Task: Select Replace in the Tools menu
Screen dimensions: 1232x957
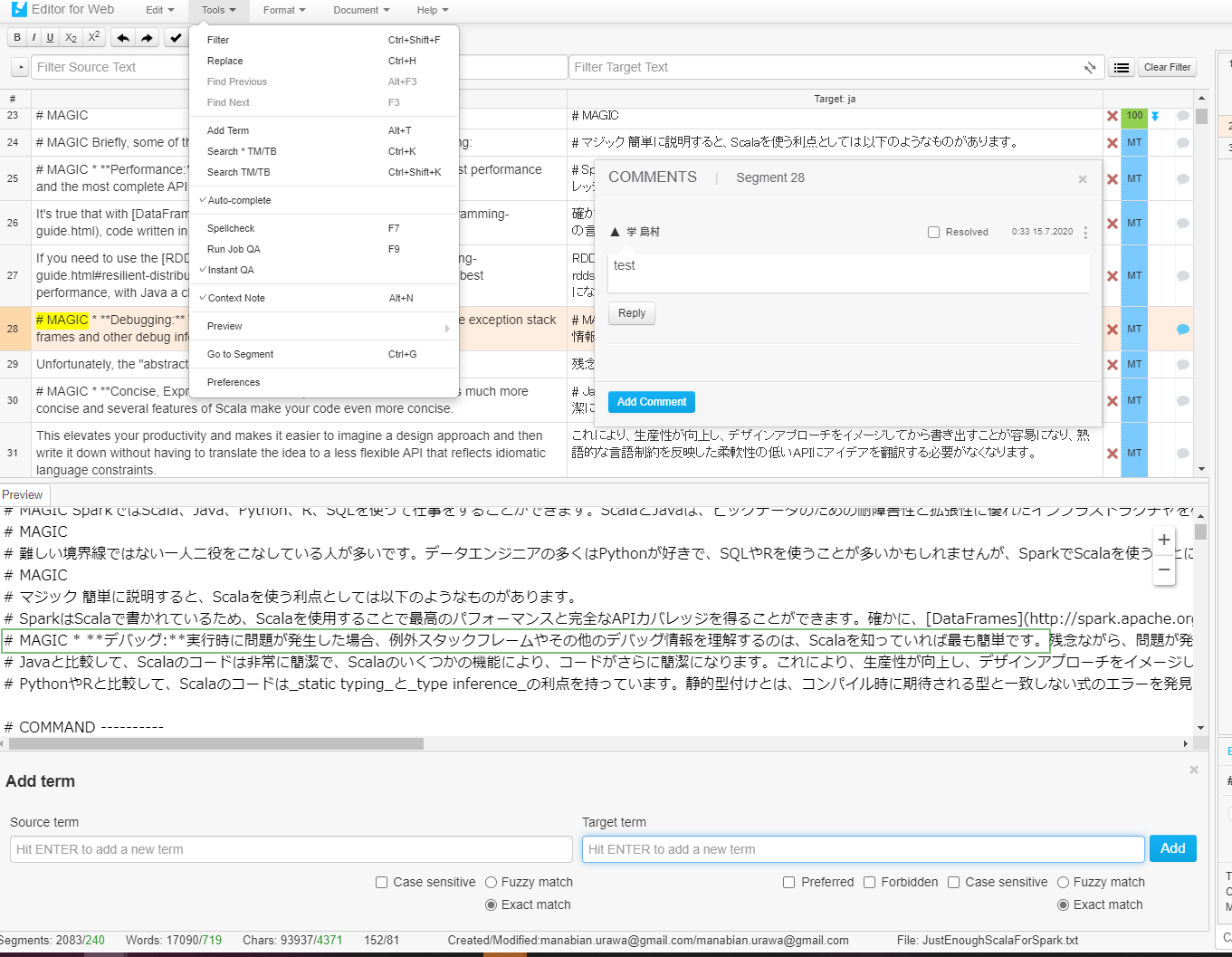Action: (x=324, y=61)
